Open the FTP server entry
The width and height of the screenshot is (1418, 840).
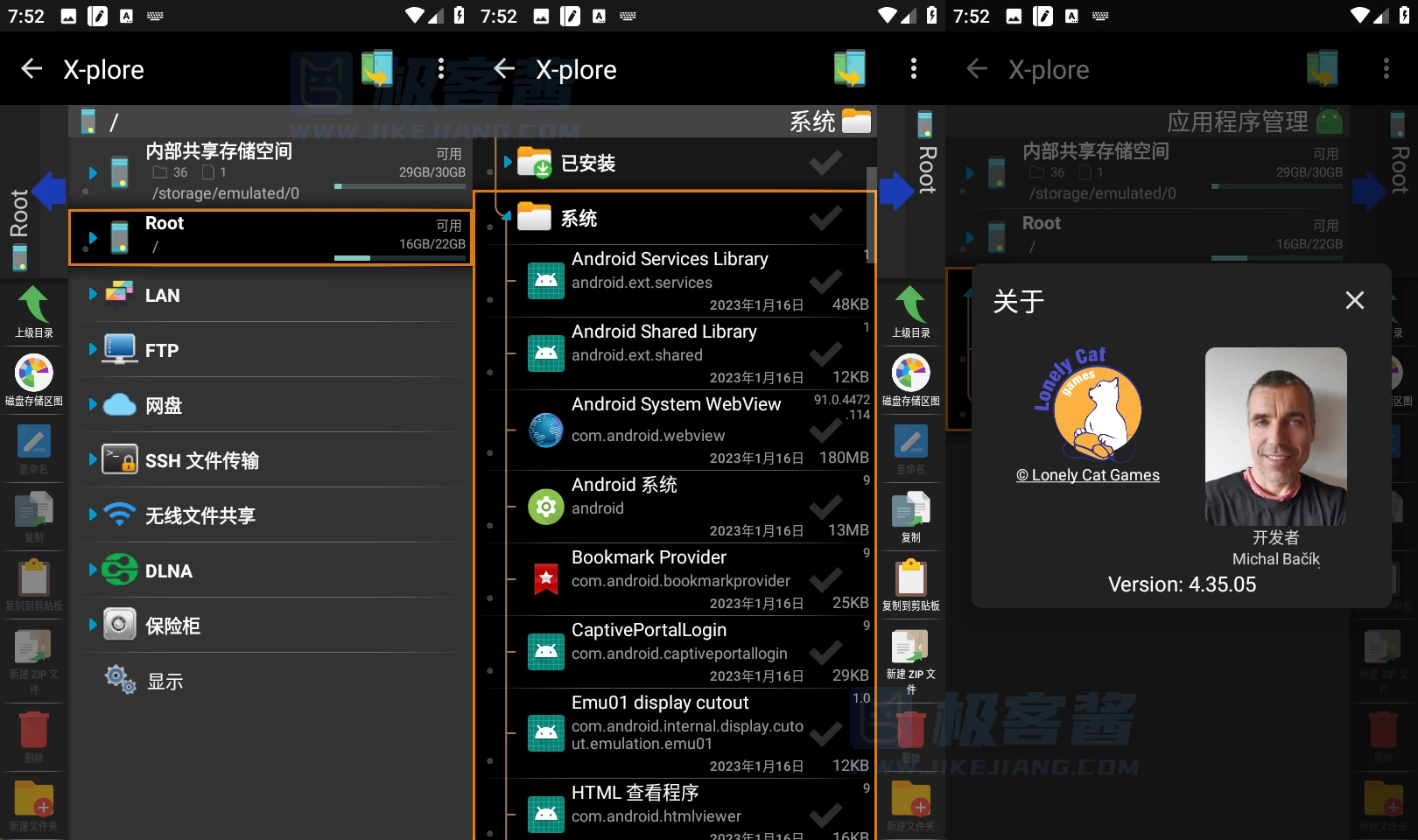[x=271, y=350]
